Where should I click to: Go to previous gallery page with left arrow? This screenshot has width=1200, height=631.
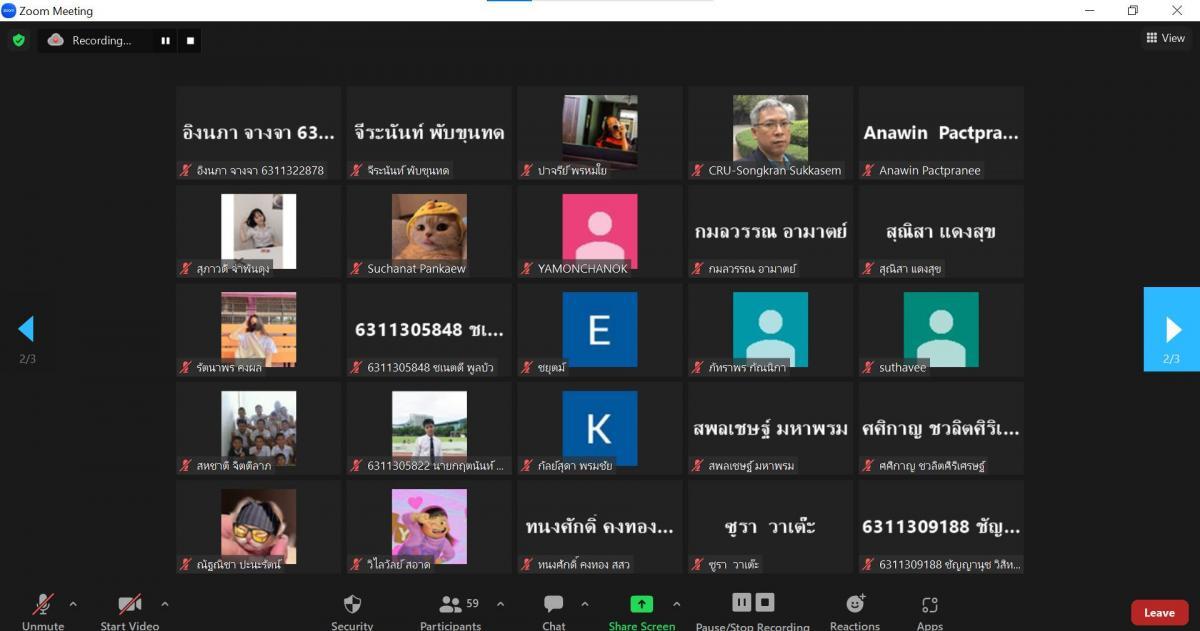[x=27, y=329]
